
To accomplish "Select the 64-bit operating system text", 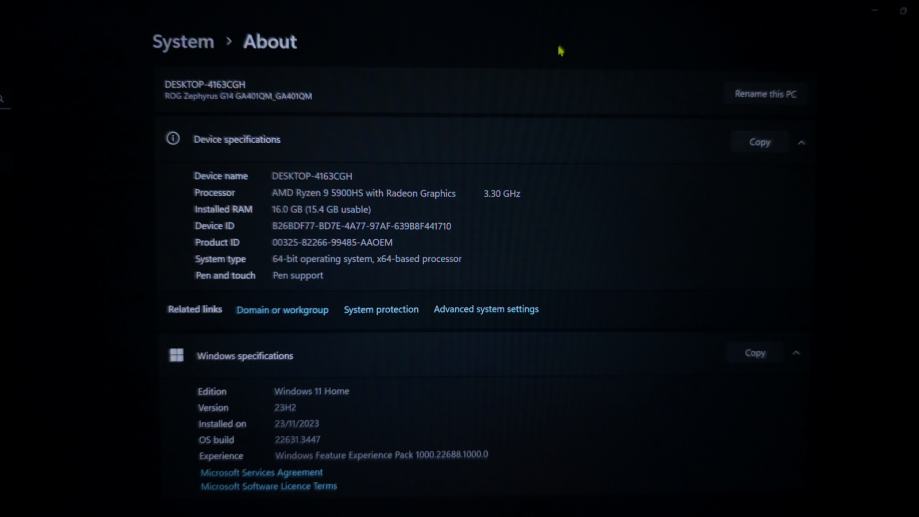I will click(367, 258).
